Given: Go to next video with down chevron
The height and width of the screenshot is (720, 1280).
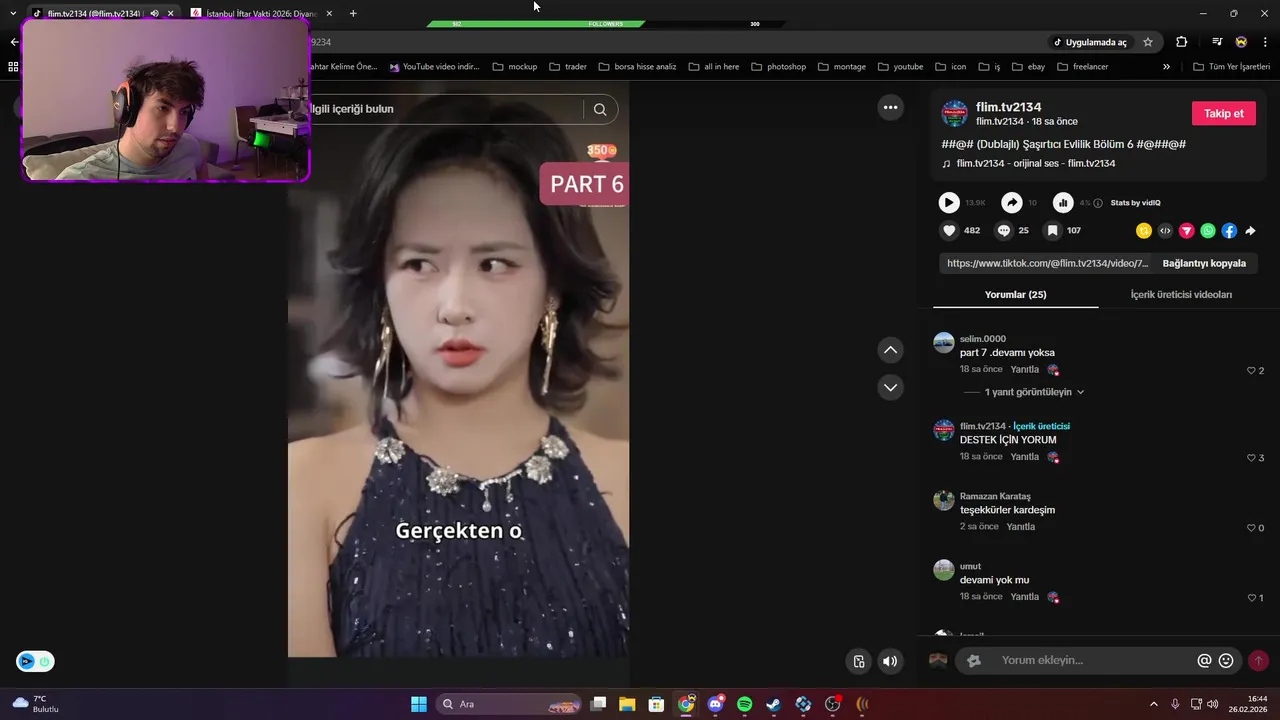Looking at the screenshot, I should point(890,387).
